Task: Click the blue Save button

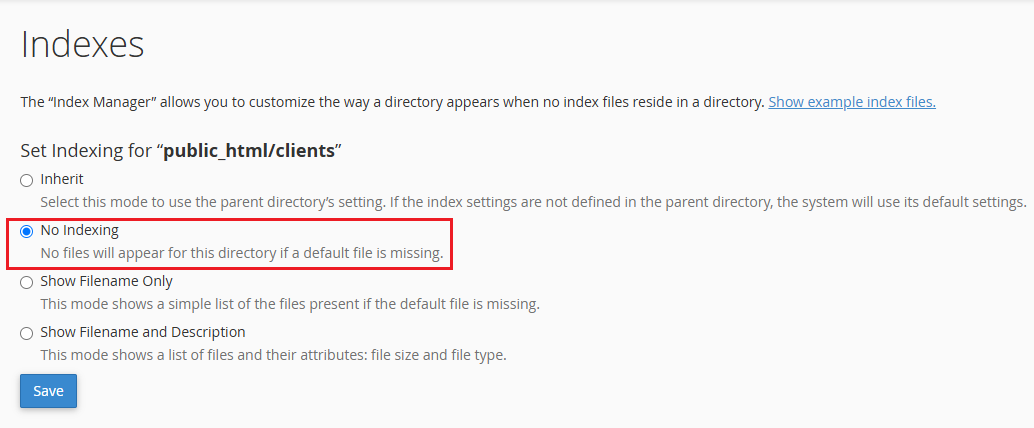Action: tap(48, 391)
